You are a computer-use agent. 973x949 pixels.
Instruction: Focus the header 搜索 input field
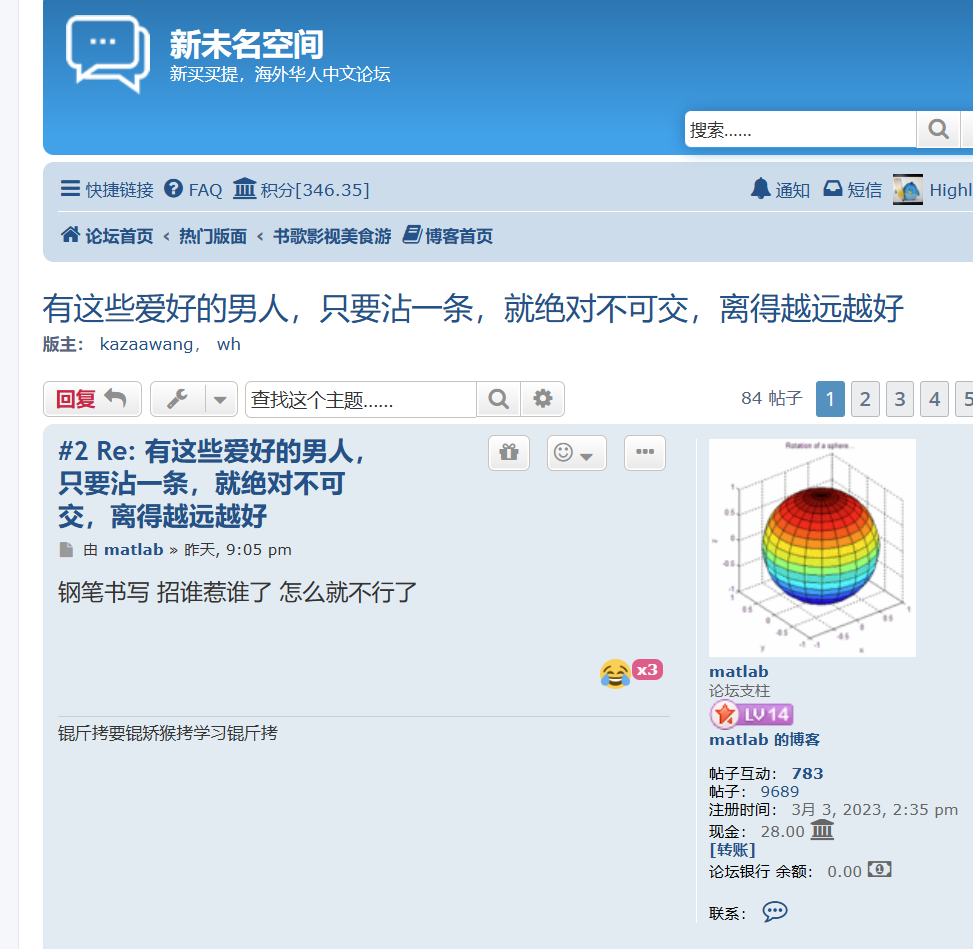(800, 129)
